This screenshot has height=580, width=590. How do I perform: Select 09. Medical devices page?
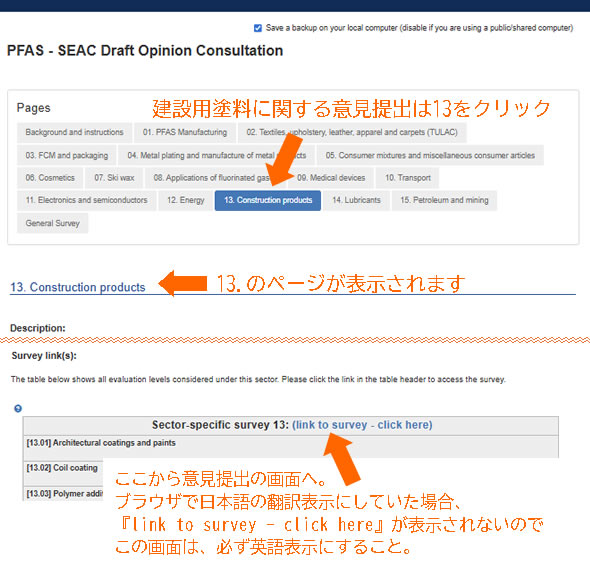(x=331, y=178)
